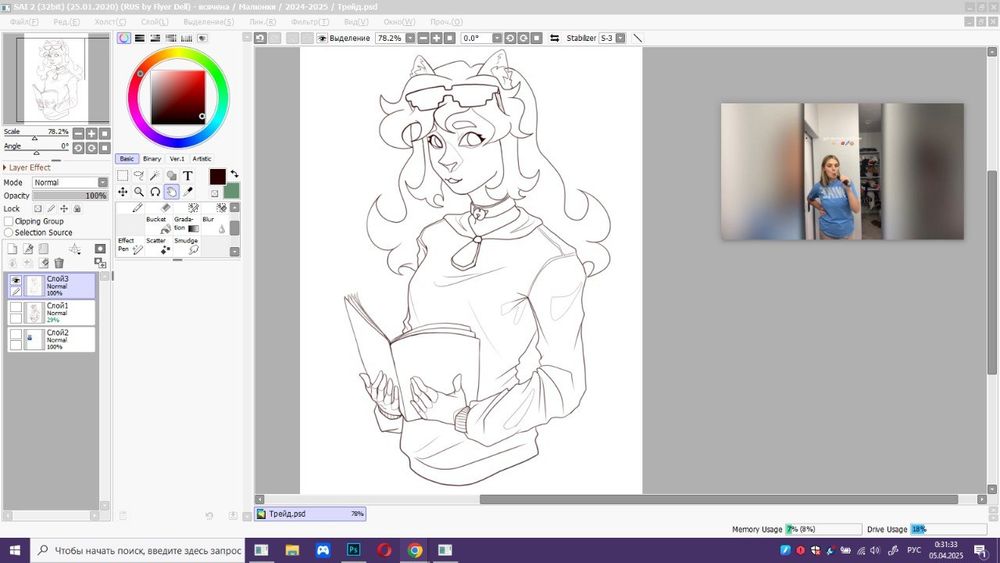Image resolution: width=1000 pixels, height=563 pixels.
Task: Select the Hand pan tool
Action: pos(172,191)
